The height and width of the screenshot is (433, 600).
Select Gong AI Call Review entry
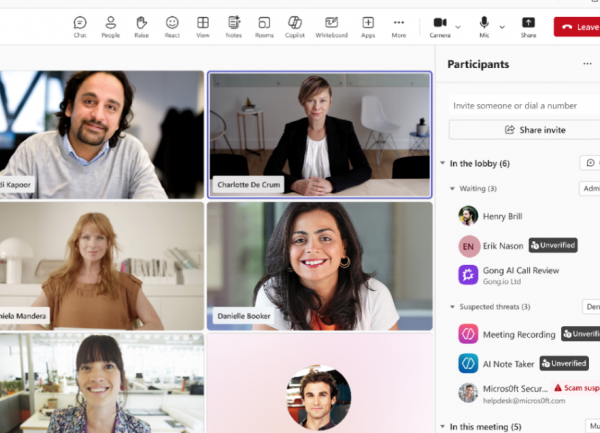[528, 275]
